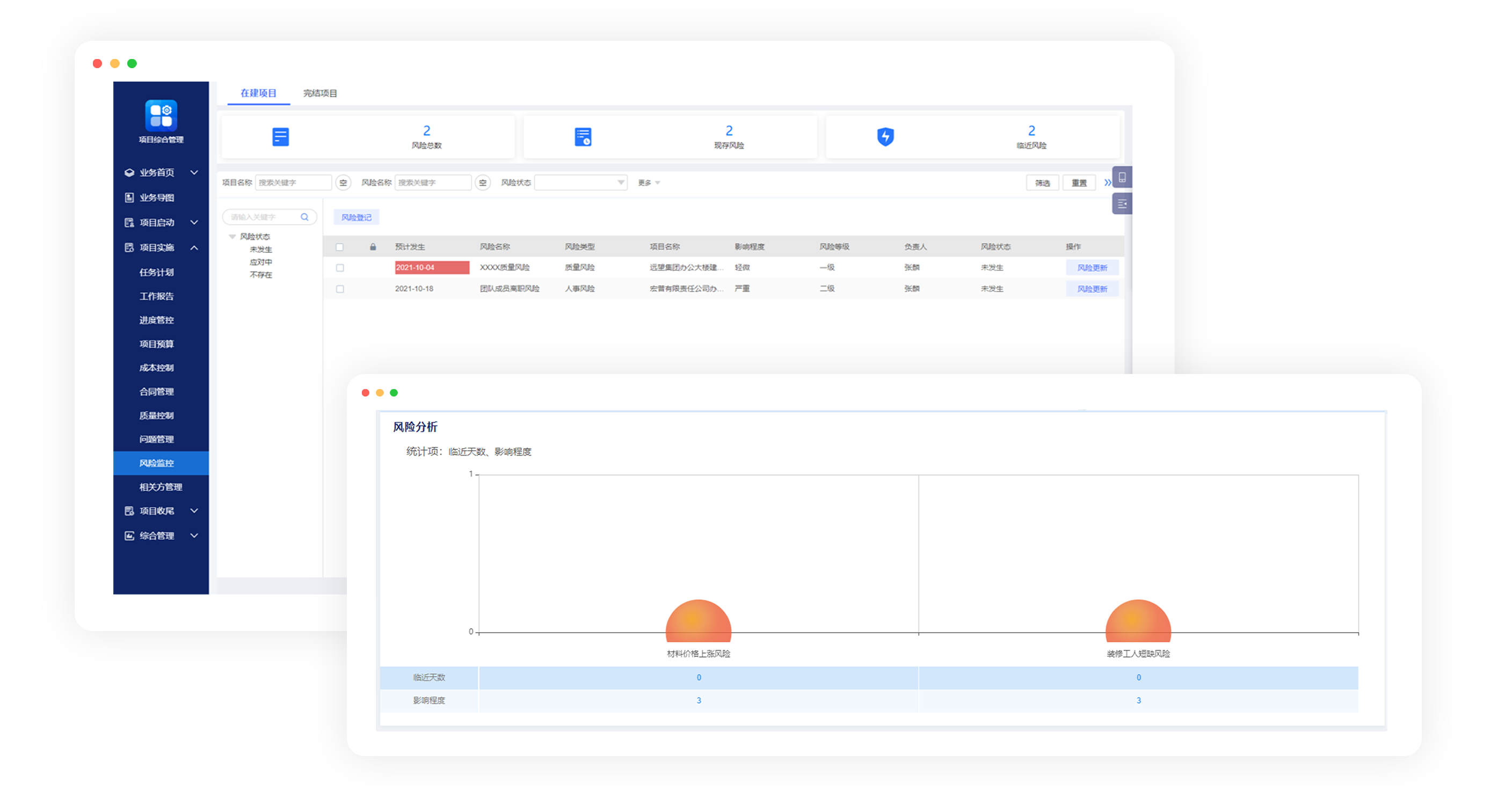The image size is (1512, 799).
Task: Open 相关方管理 in the sidebar
Action: point(160,487)
